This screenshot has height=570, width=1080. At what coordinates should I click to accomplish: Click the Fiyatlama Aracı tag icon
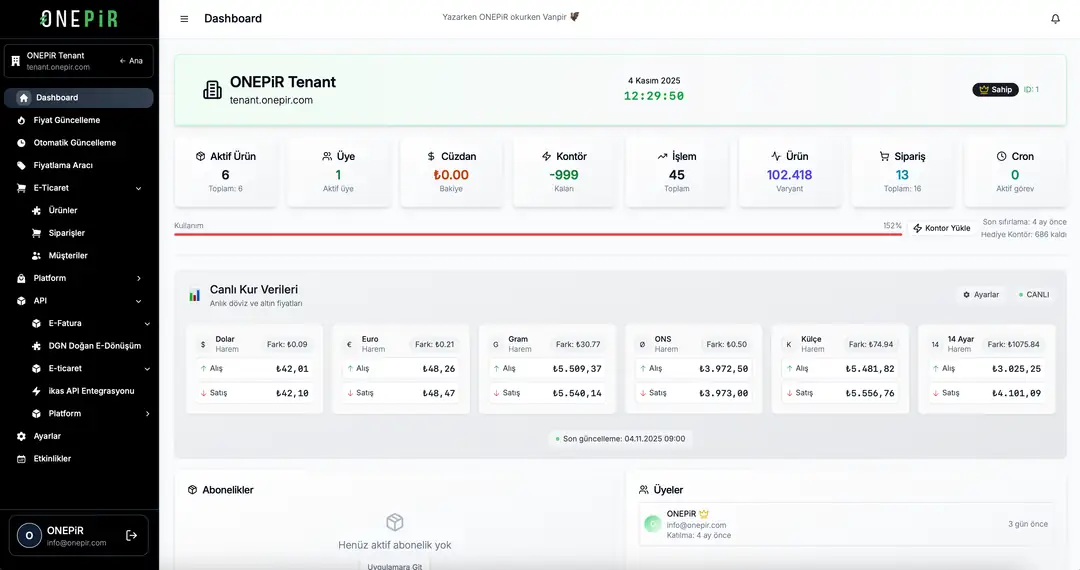22,165
